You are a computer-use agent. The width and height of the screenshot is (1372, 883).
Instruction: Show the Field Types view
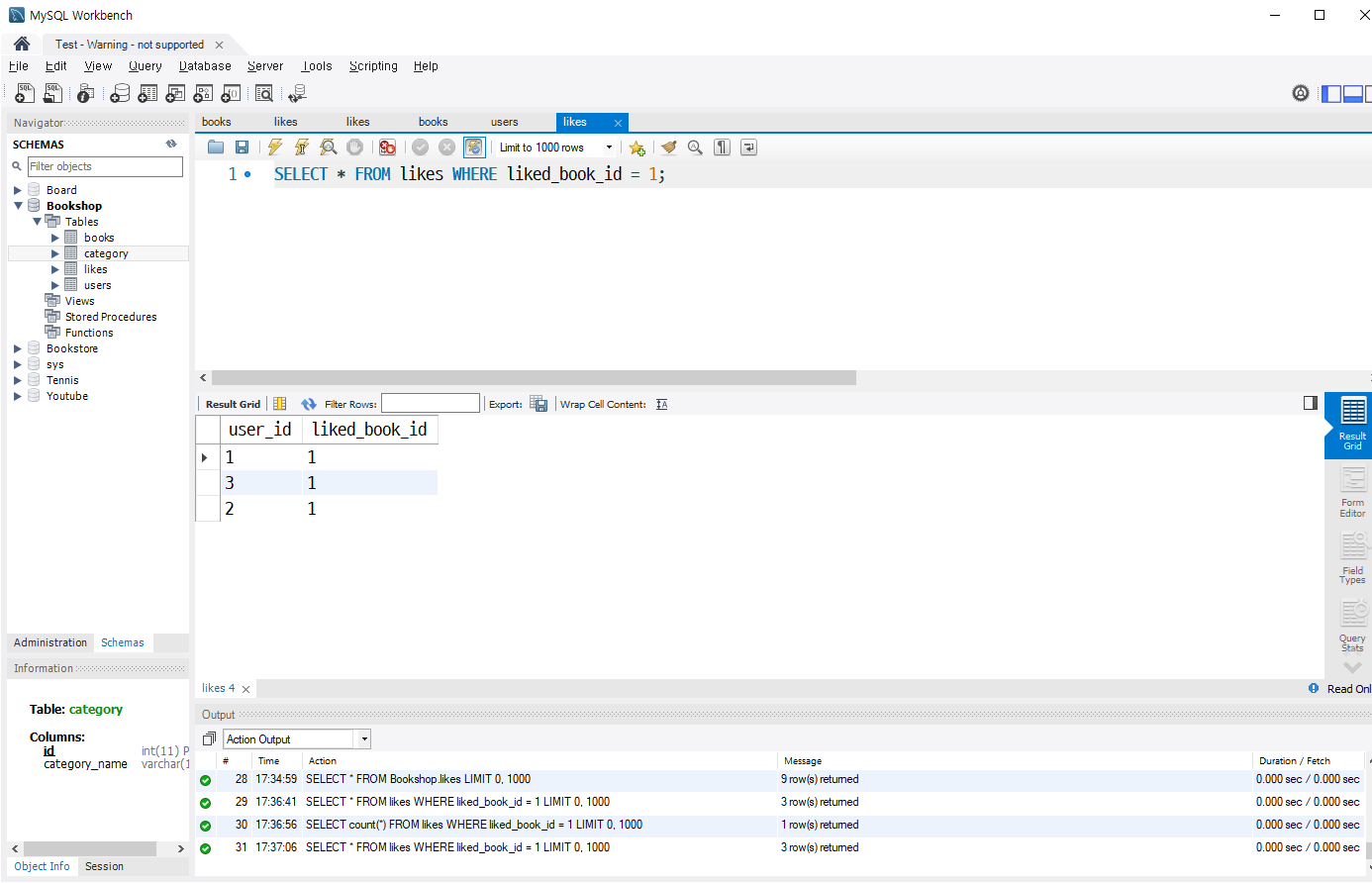point(1352,559)
